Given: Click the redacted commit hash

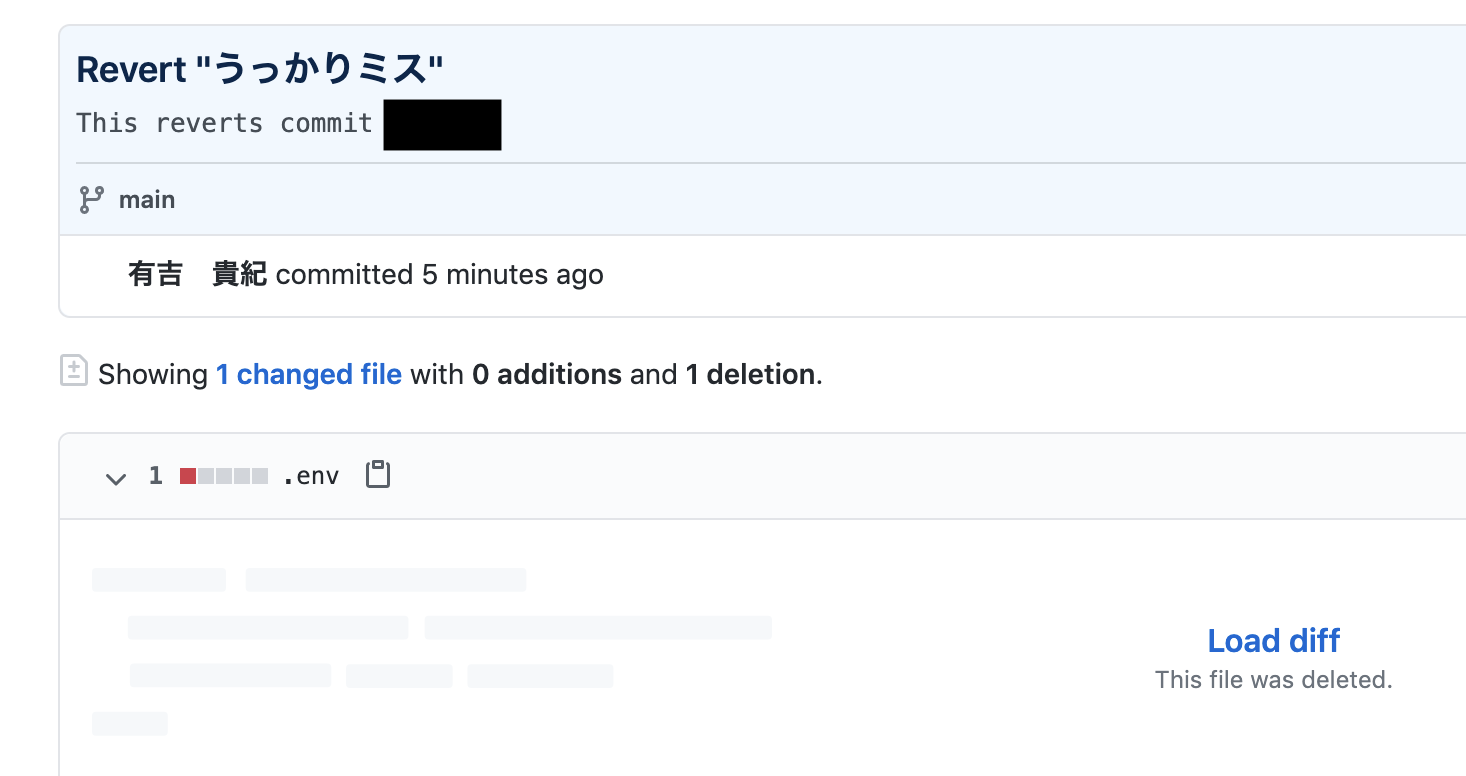Looking at the screenshot, I should coord(442,125).
